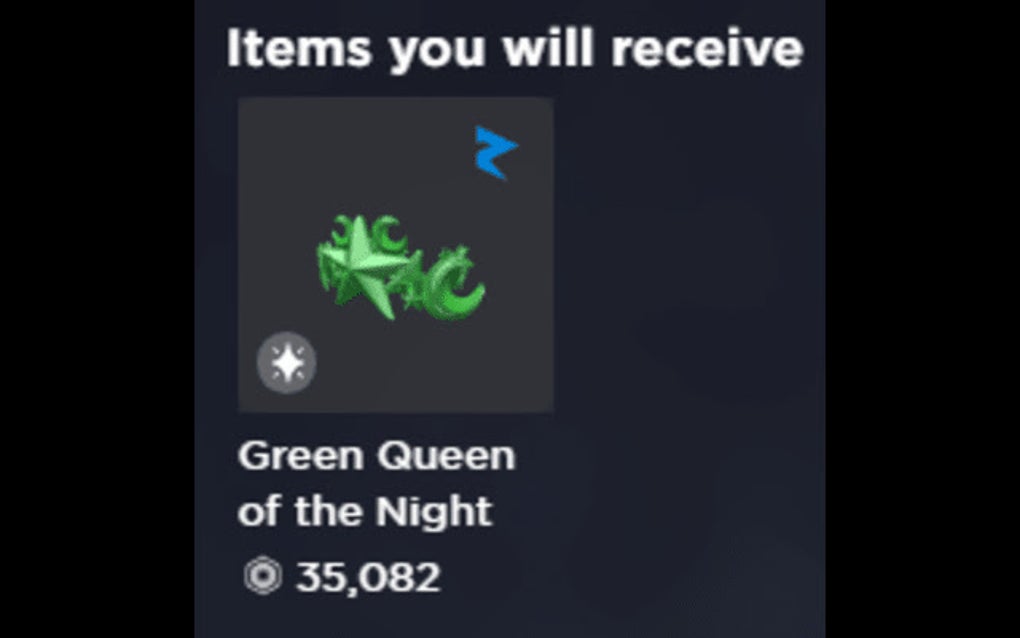The width and height of the screenshot is (1020, 638).
Task: Click the word 'you' in the heading
Action: point(436,53)
